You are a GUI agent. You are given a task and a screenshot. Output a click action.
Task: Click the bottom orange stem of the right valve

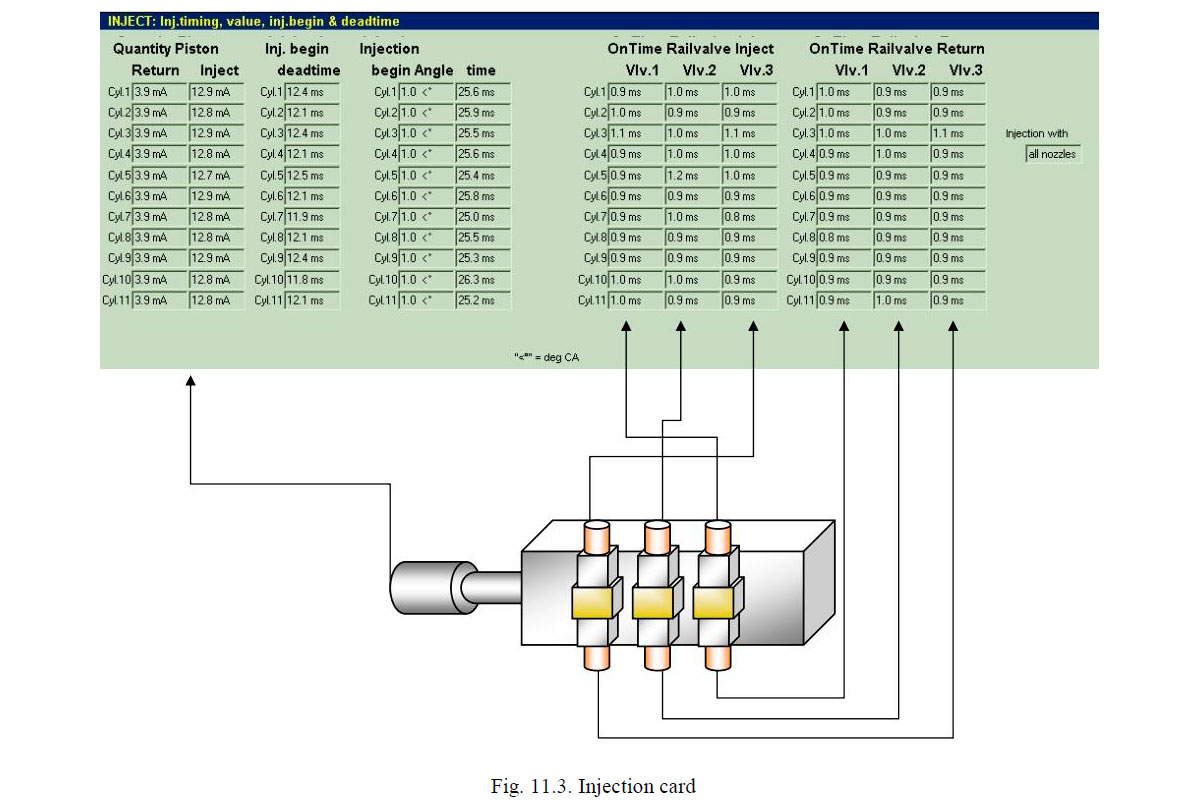[x=716, y=658]
